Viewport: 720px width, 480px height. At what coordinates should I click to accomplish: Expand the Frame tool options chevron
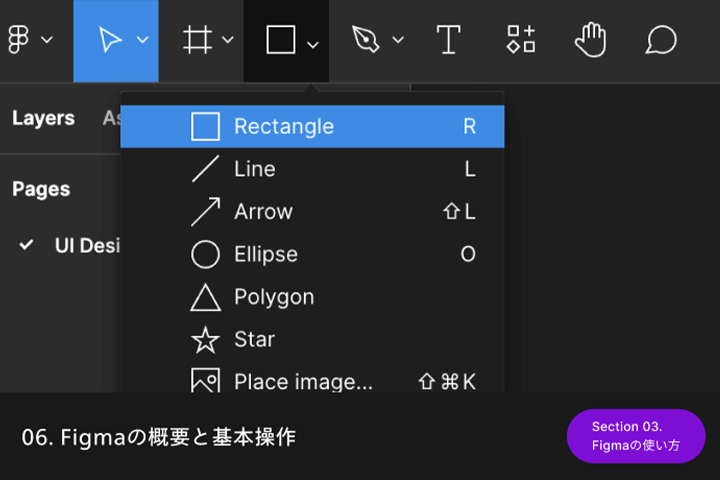coord(228,40)
